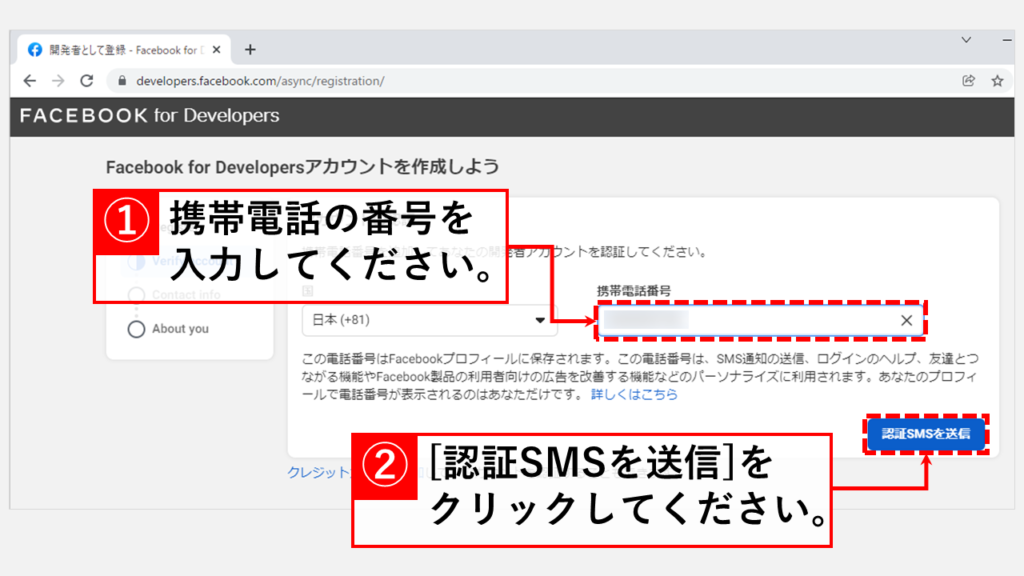1024x576 pixels.
Task: Clear the phone number with the X icon
Action: pos(906,320)
